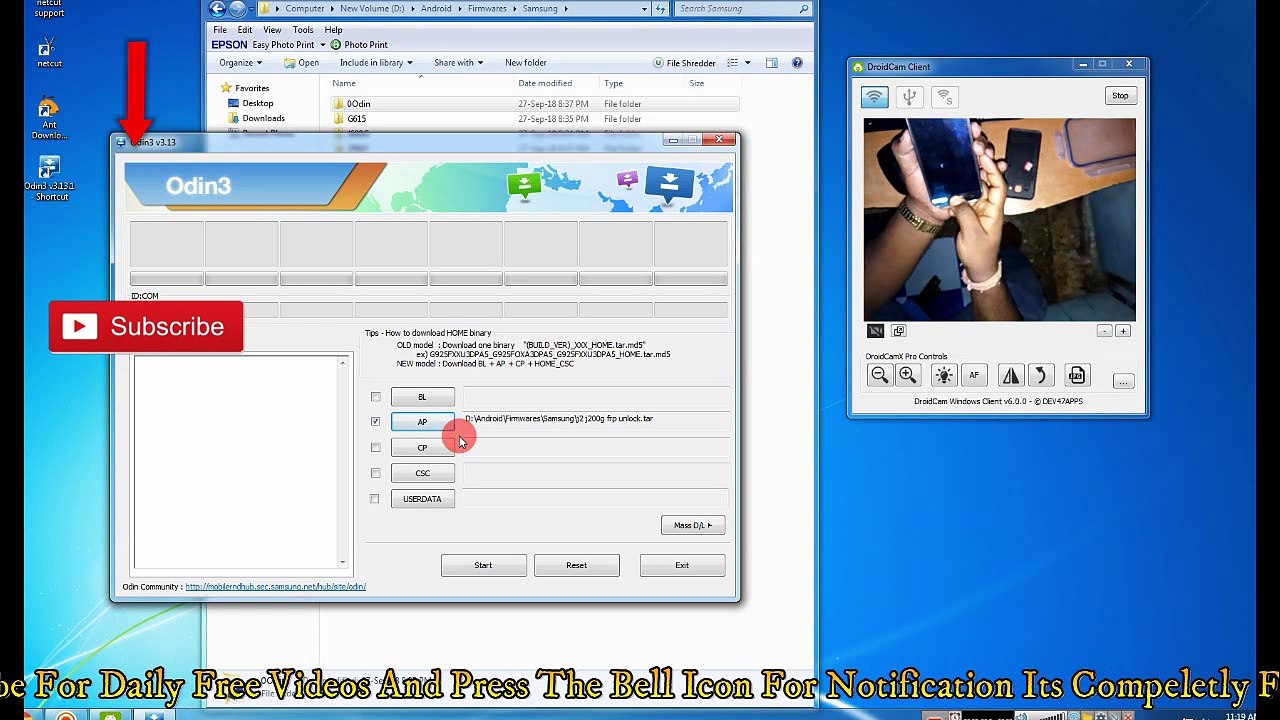The image size is (1280, 720).
Task: Select Desktop in Favorites sidebar
Action: coord(257,103)
